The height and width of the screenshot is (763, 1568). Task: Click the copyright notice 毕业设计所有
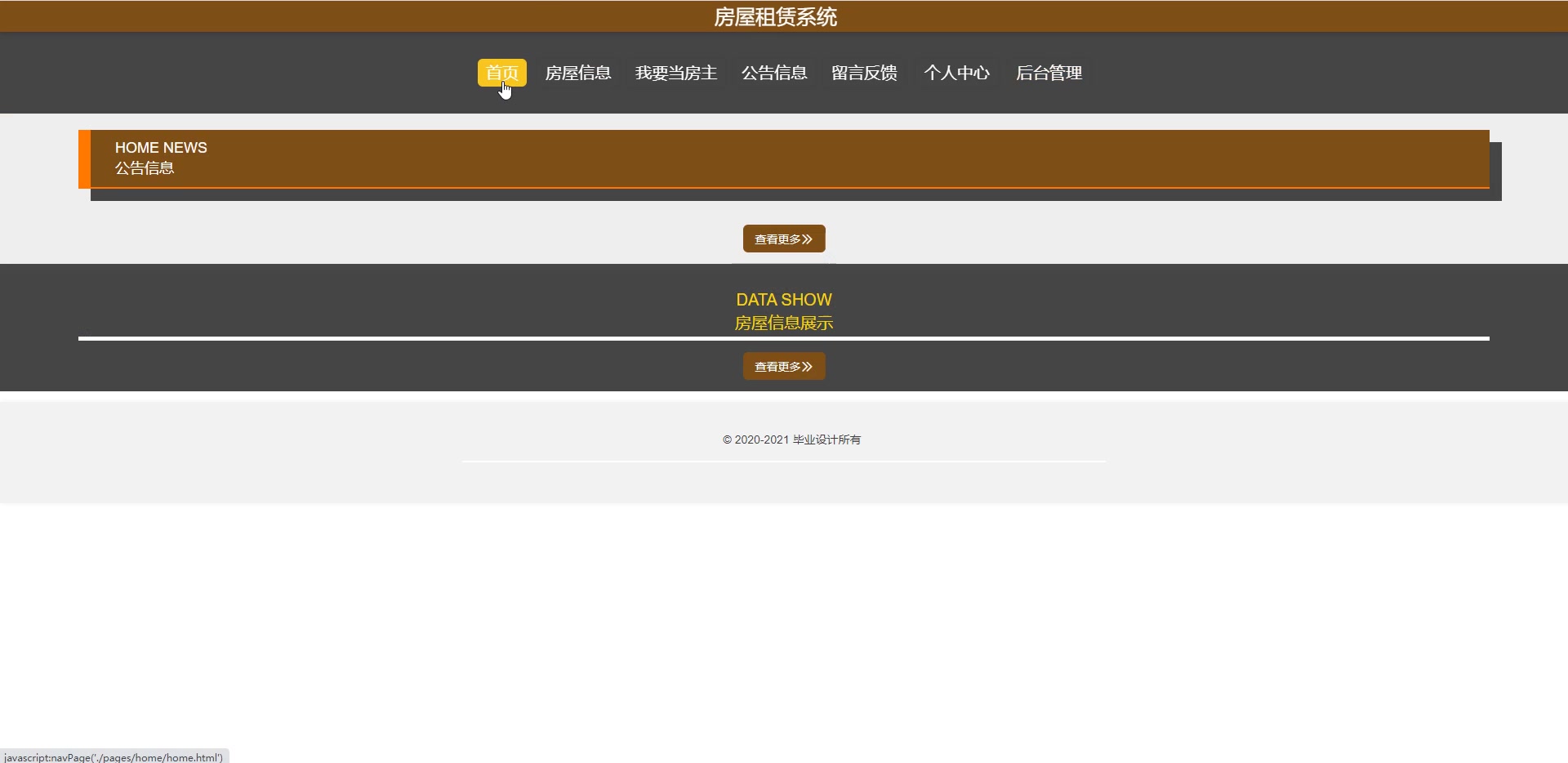pyautogui.click(x=791, y=440)
